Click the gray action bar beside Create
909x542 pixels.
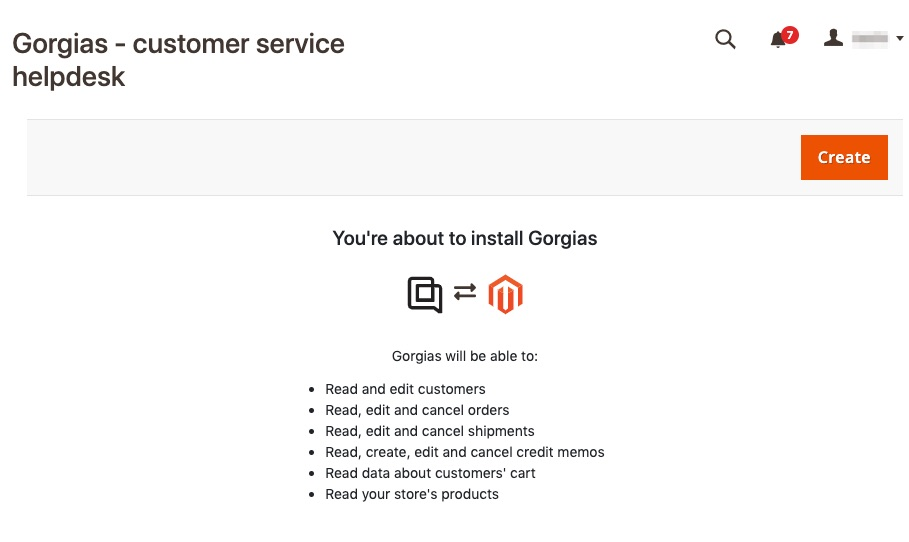point(413,157)
